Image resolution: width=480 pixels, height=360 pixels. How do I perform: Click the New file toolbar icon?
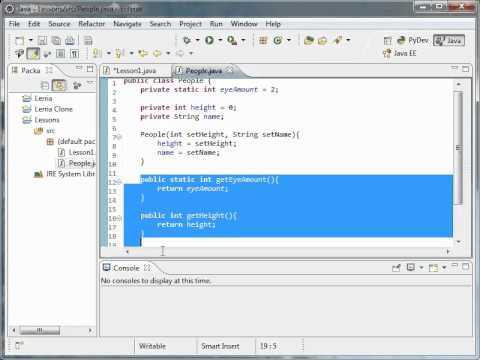20,41
